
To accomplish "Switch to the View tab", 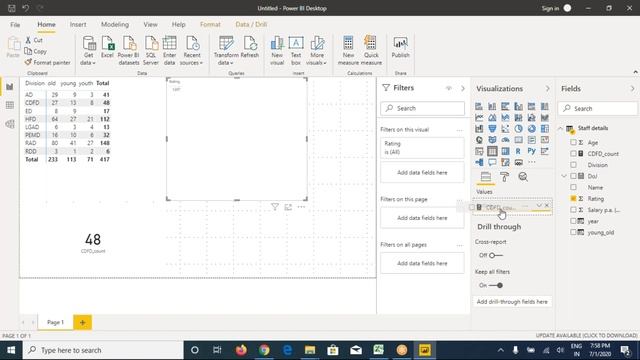I will click(x=150, y=24).
